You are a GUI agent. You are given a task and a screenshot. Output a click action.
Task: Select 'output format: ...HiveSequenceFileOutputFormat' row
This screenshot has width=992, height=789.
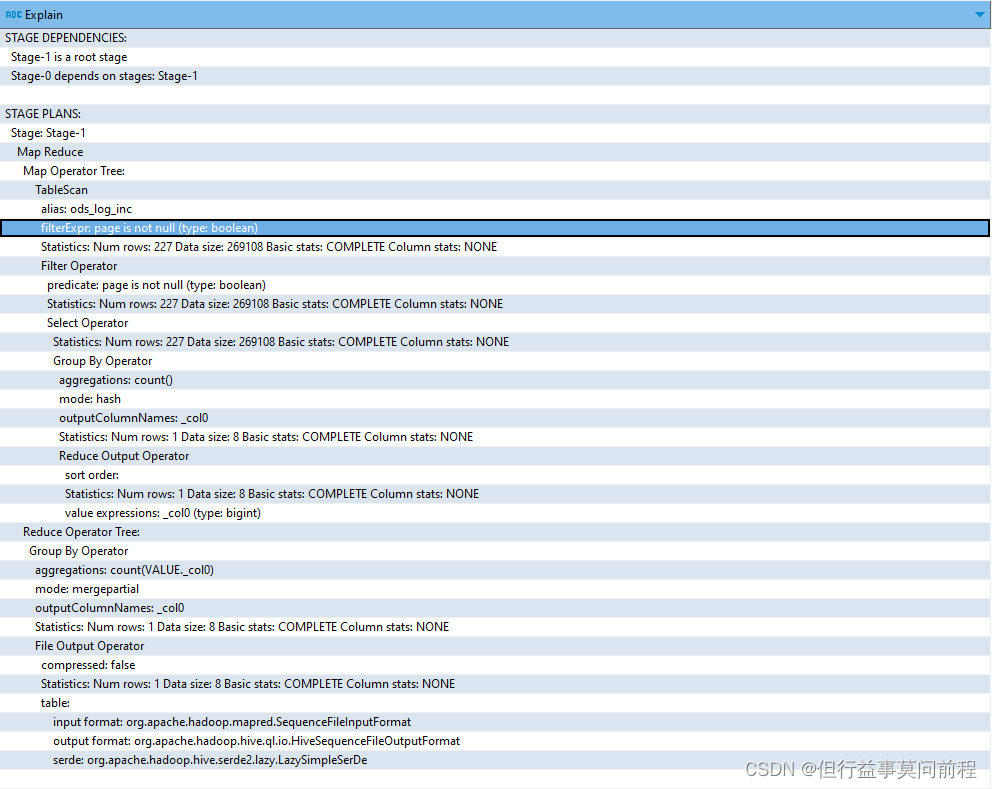(x=495, y=740)
